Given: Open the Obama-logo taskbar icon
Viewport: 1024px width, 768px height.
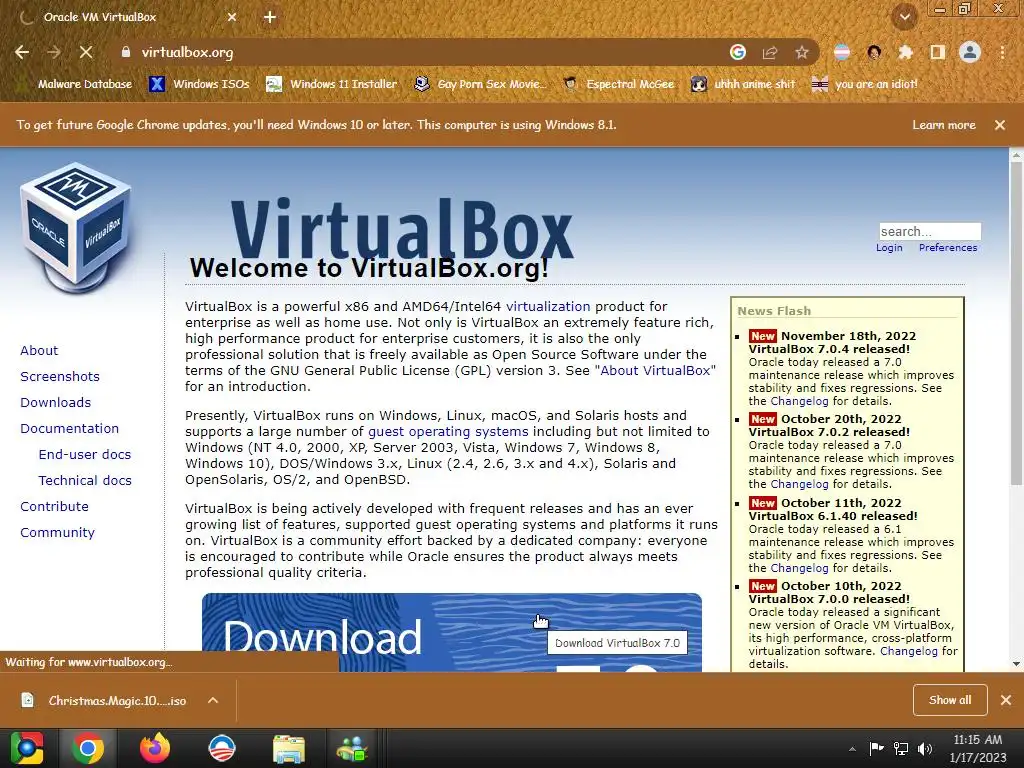Looking at the screenshot, I should click(222, 748).
